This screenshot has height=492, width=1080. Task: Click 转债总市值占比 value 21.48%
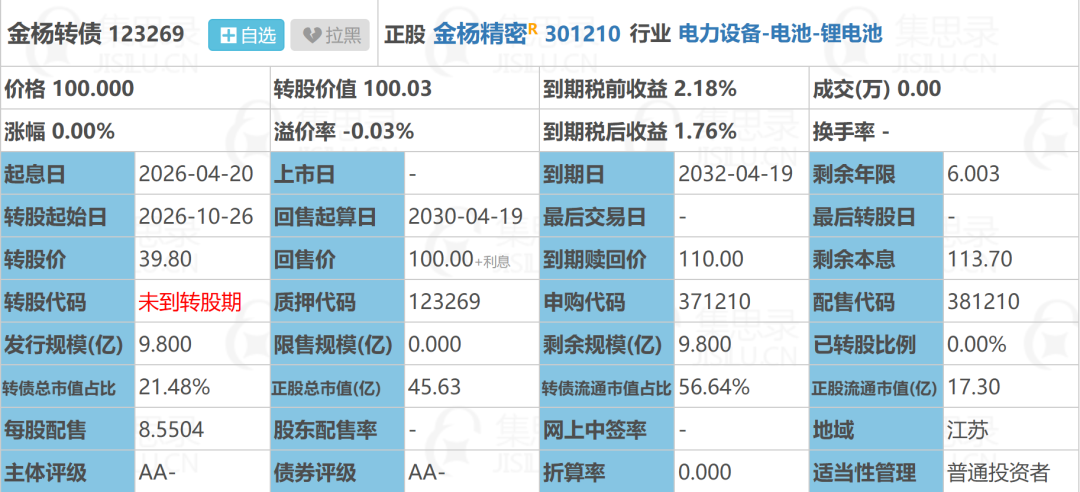(174, 387)
